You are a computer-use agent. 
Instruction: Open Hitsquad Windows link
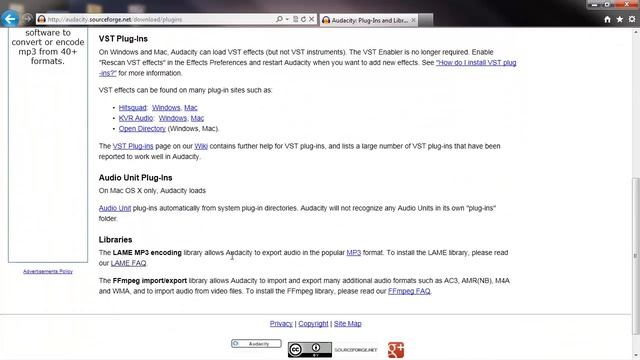click(166, 108)
